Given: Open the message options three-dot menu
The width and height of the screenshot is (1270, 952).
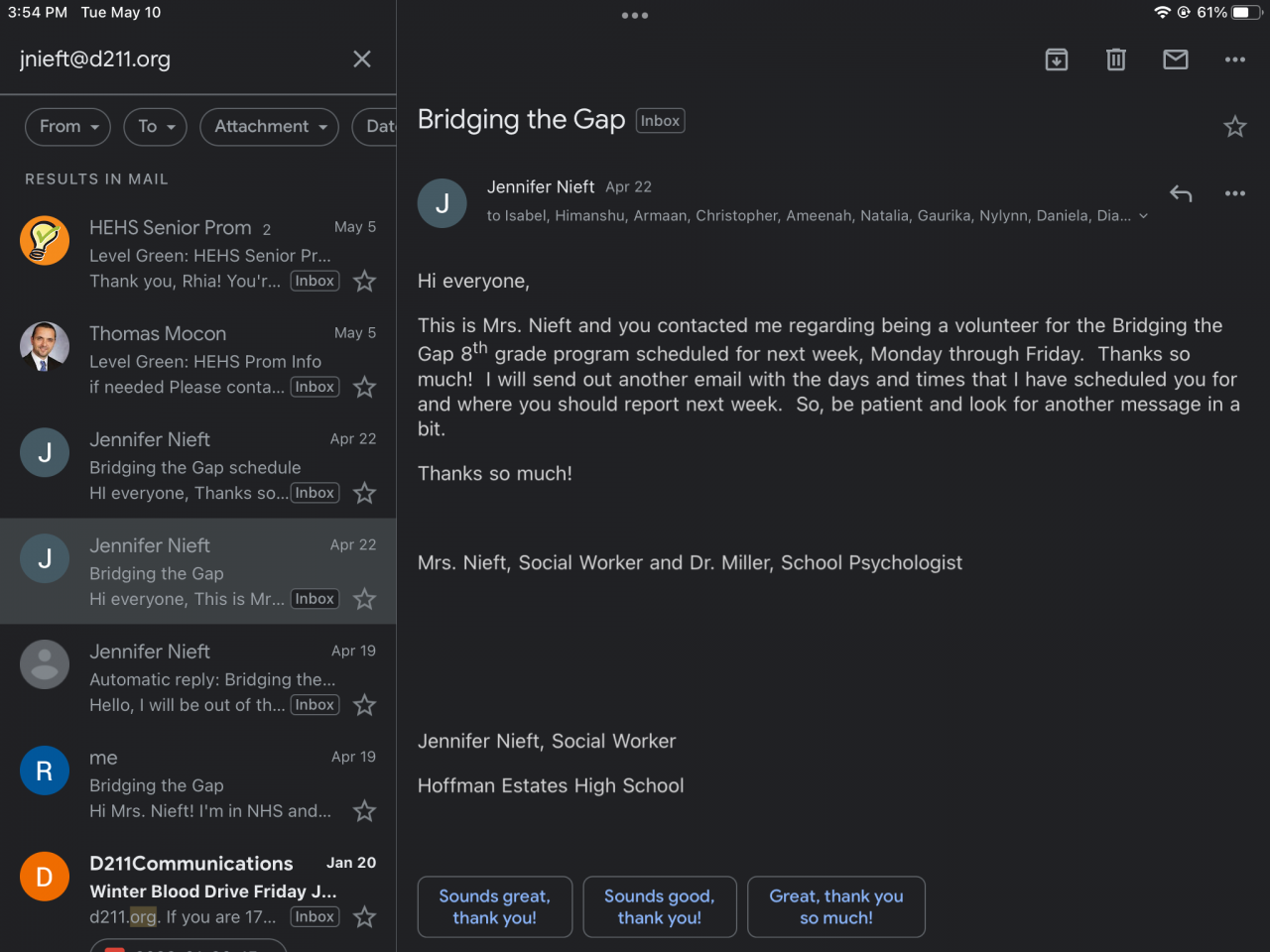Looking at the screenshot, I should click(1235, 193).
